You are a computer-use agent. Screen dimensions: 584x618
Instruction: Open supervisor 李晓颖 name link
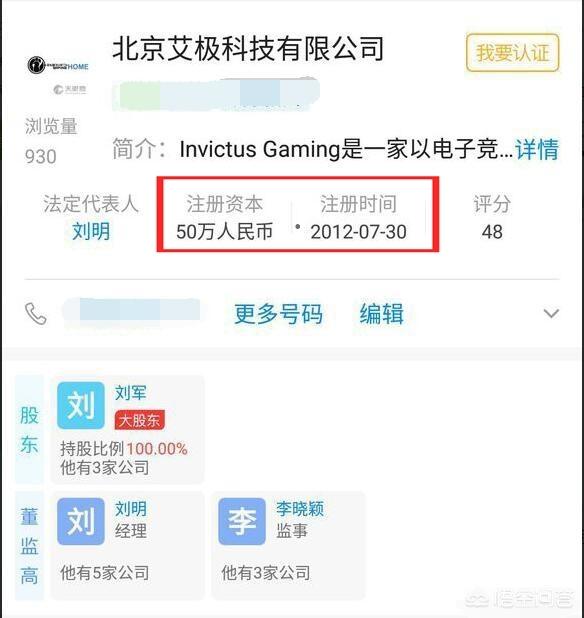pos(300,509)
